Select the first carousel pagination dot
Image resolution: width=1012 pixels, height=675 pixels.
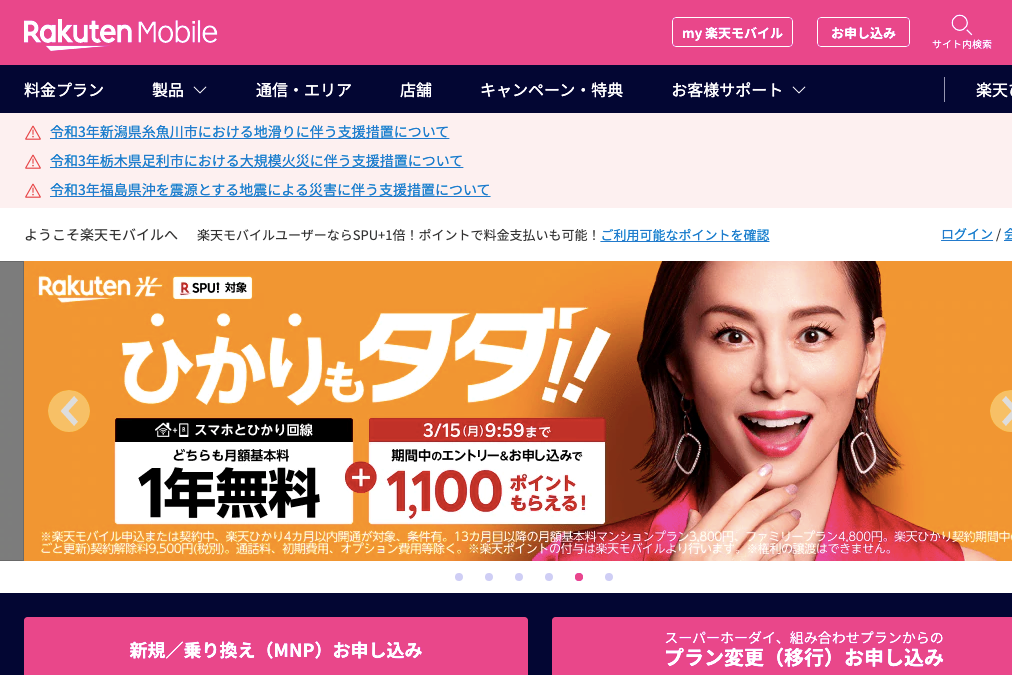pyautogui.click(x=459, y=577)
